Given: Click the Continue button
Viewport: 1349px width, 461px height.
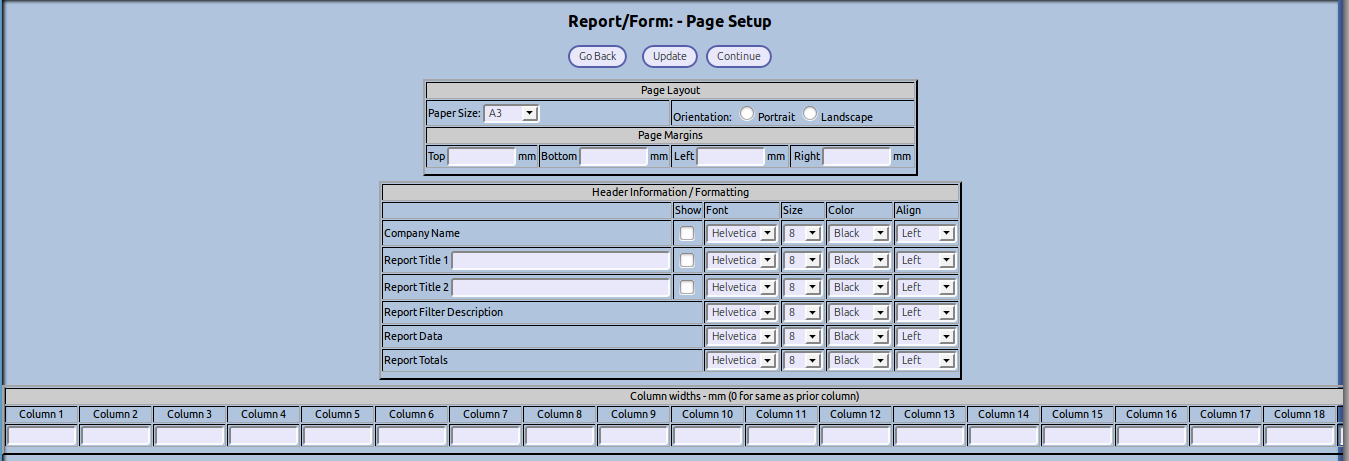Looking at the screenshot, I should [738, 56].
